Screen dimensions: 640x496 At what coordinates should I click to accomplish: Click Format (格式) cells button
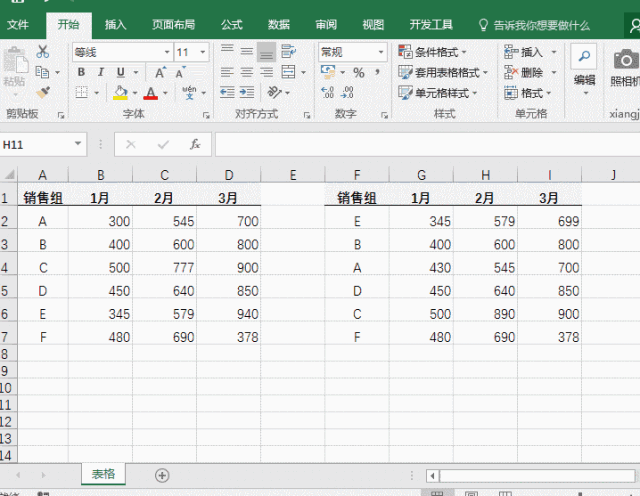[x=527, y=93]
